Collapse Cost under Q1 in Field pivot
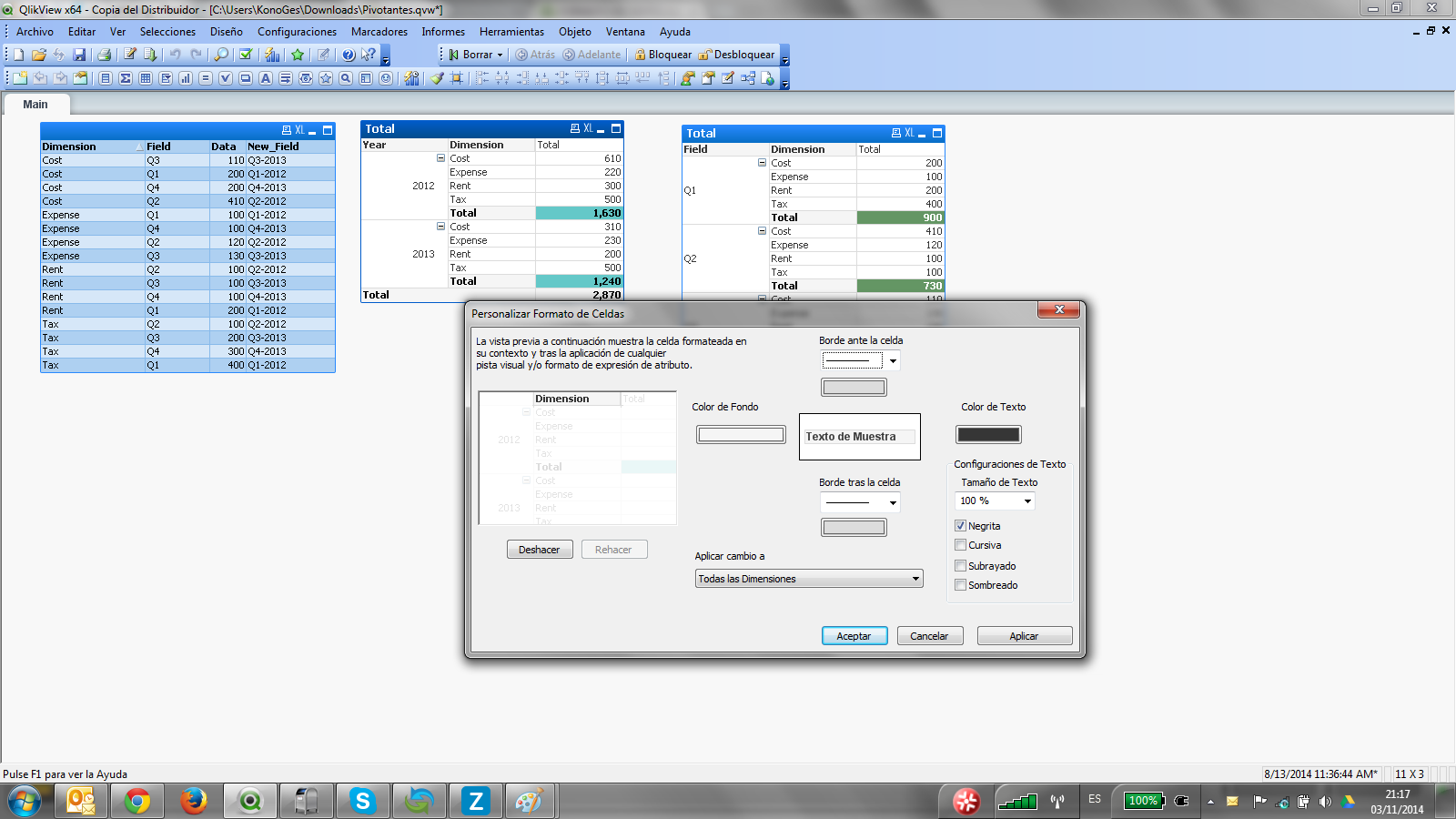The width and height of the screenshot is (1456, 819). pyautogui.click(x=762, y=163)
